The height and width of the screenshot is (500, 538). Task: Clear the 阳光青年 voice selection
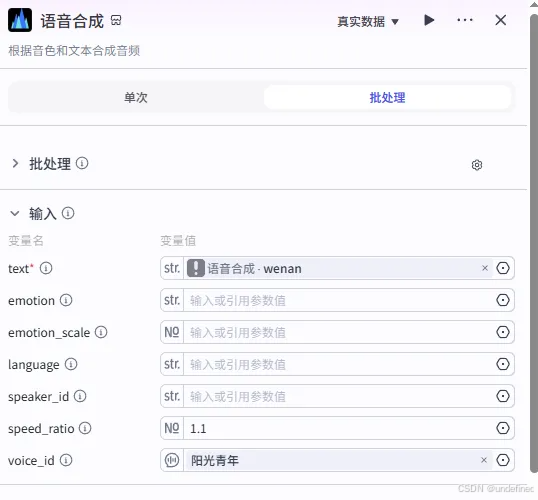click(484, 460)
